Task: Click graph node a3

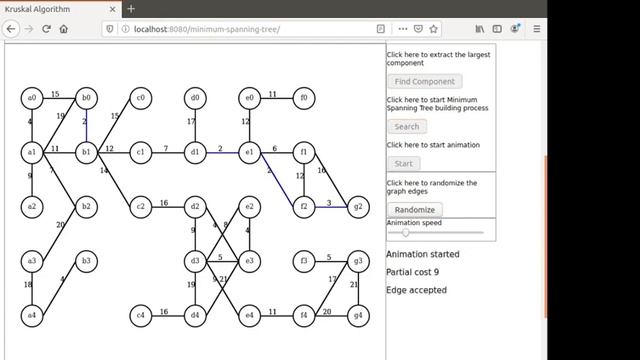Action: click(32, 261)
